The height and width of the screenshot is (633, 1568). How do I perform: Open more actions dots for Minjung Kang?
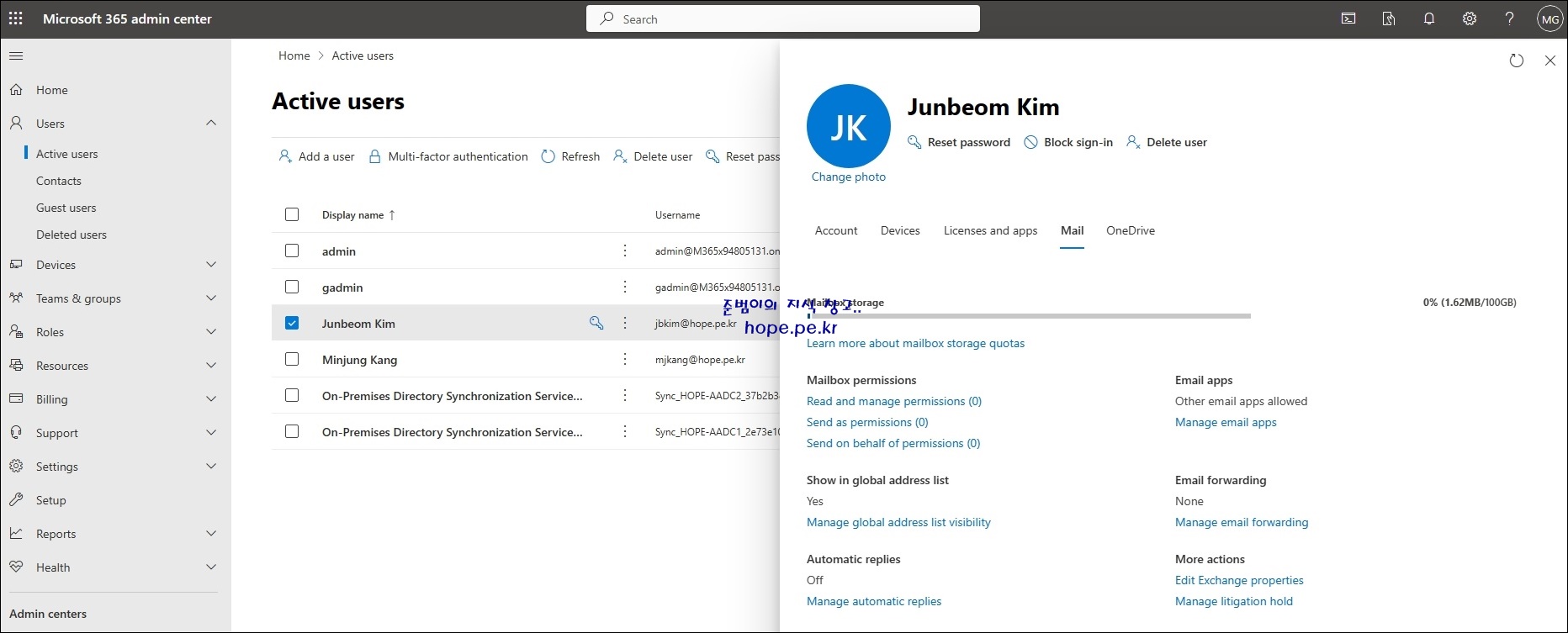(625, 359)
